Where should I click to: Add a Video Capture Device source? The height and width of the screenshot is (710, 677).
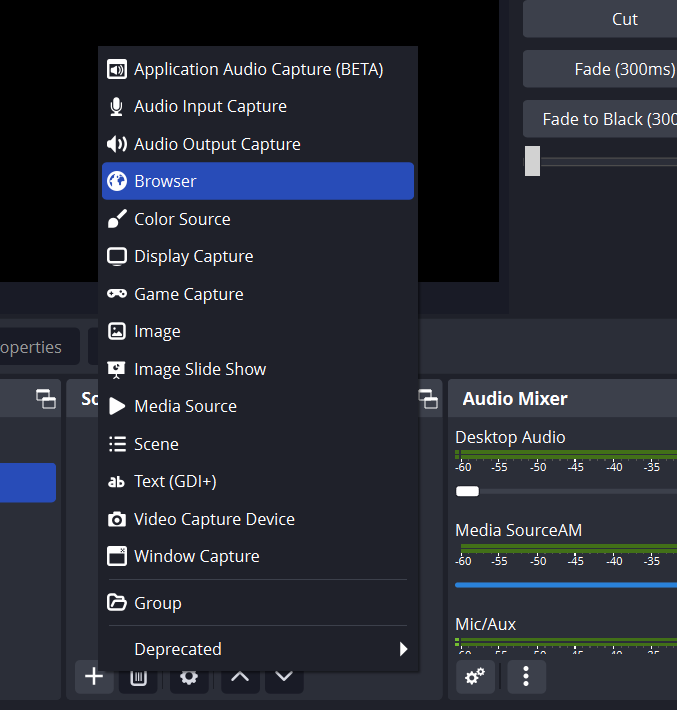tap(258, 519)
